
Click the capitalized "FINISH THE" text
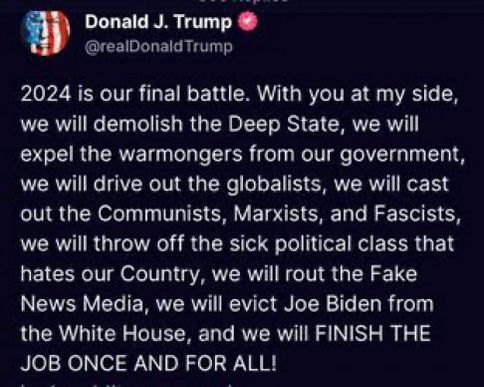(373, 334)
